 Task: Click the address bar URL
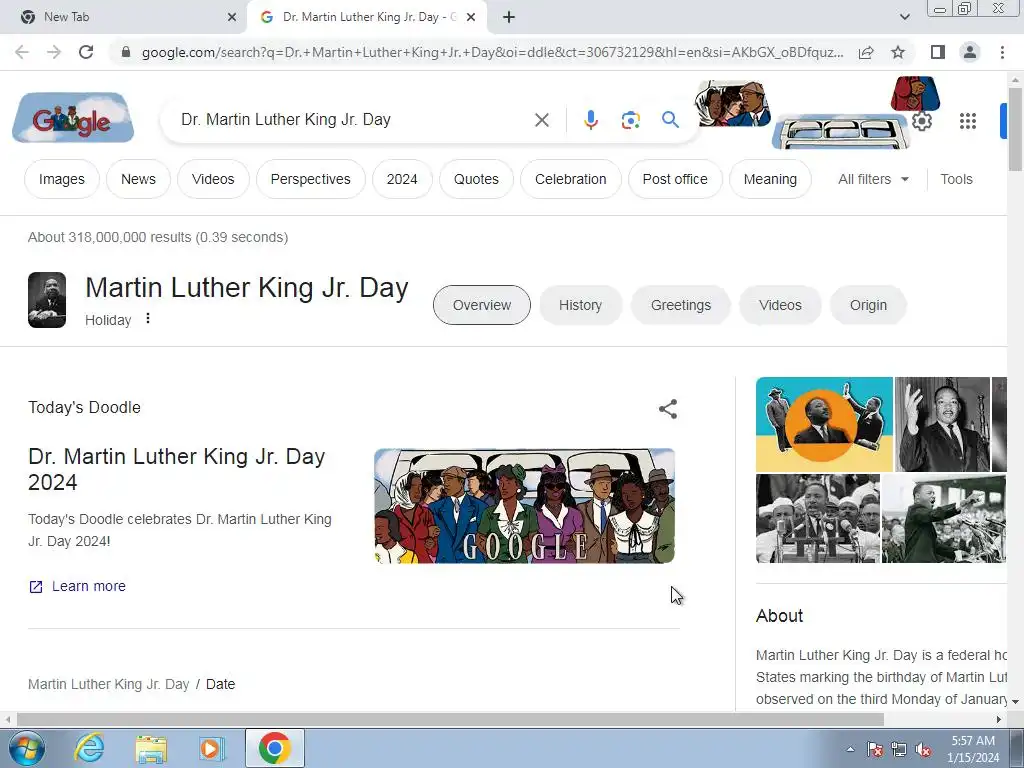point(492,52)
